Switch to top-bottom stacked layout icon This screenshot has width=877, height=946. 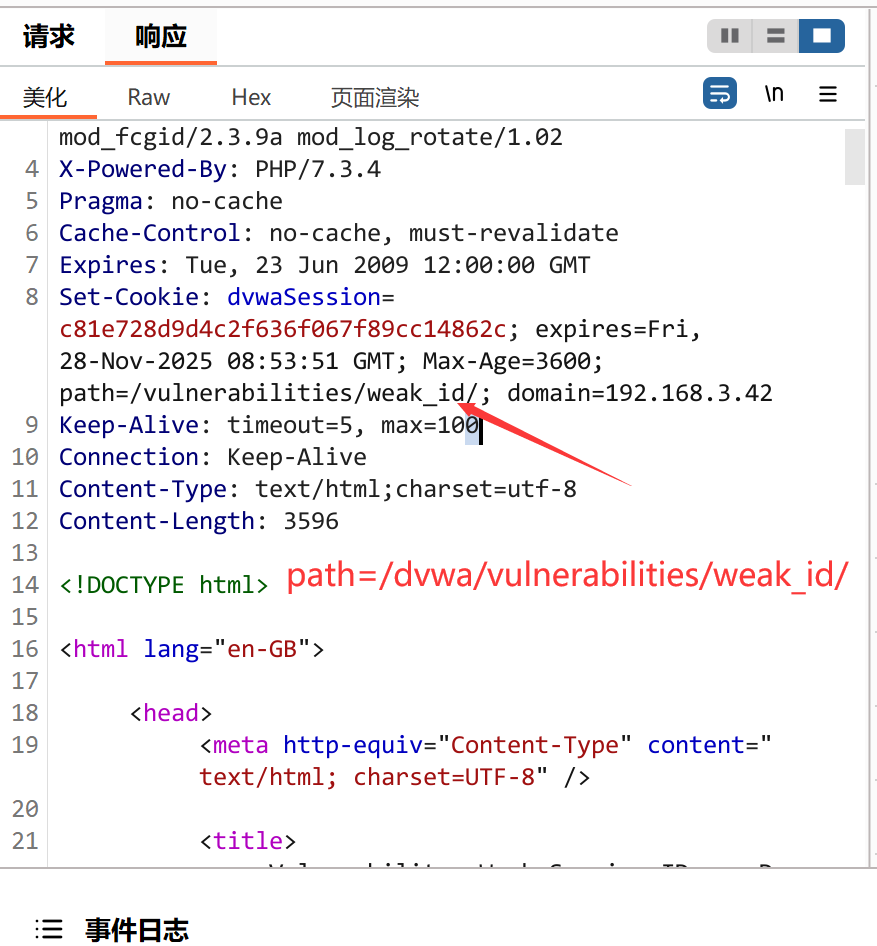776,36
